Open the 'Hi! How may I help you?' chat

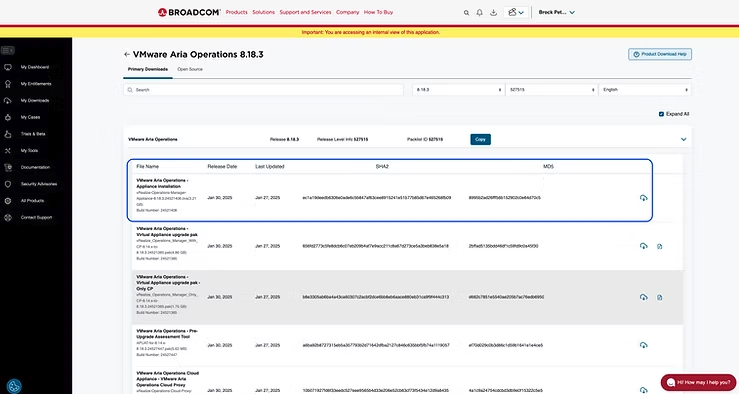point(698,383)
